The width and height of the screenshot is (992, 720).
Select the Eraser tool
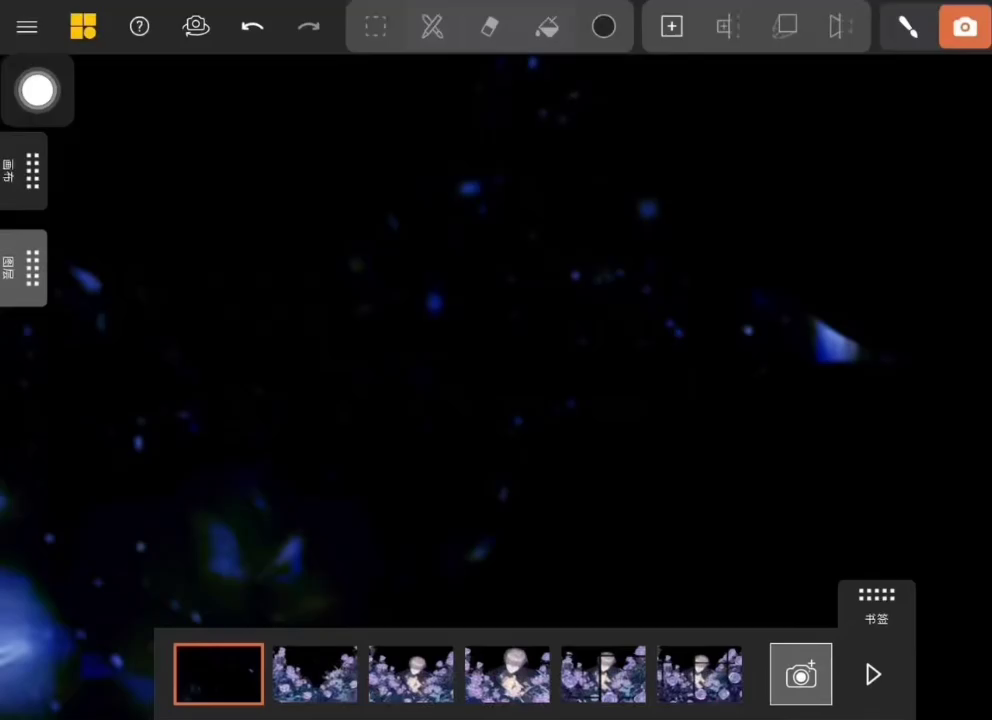point(489,27)
